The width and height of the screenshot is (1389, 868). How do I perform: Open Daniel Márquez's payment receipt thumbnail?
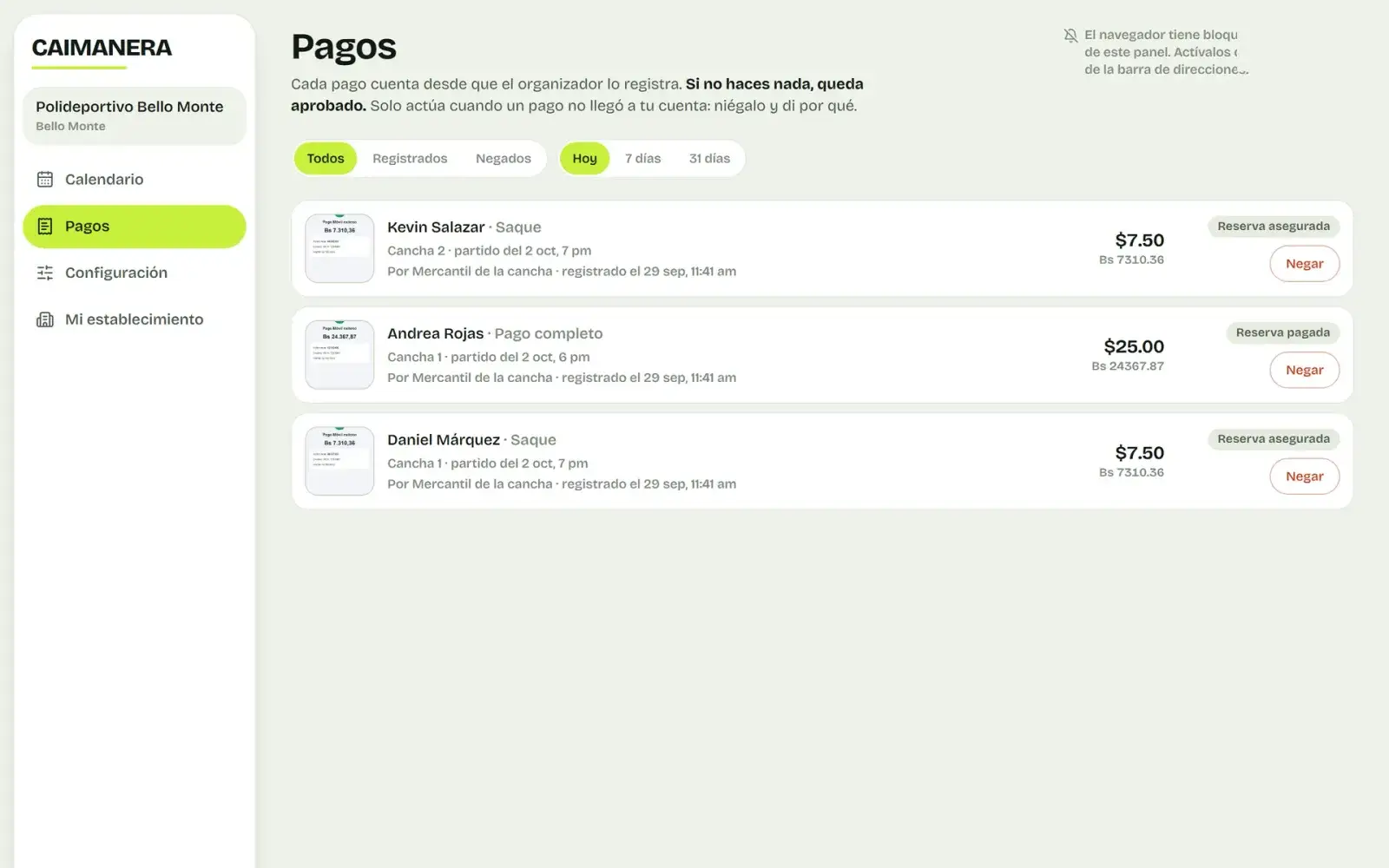[x=339, y=461]
